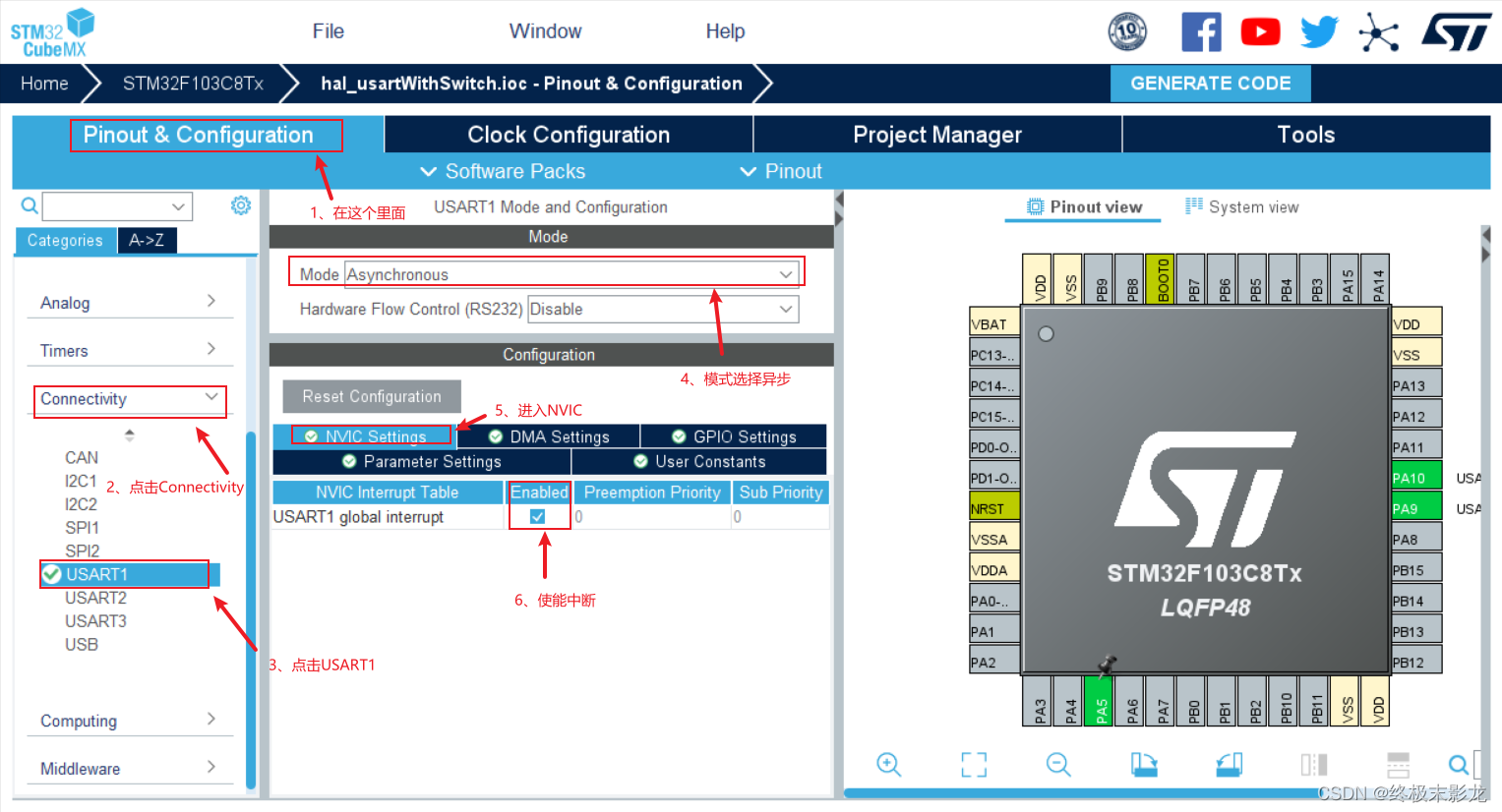The height and width of the screenshot is (812, 1502).
Task: Toggle the Enabled column header in NVIC table
Action: point(538,492)
